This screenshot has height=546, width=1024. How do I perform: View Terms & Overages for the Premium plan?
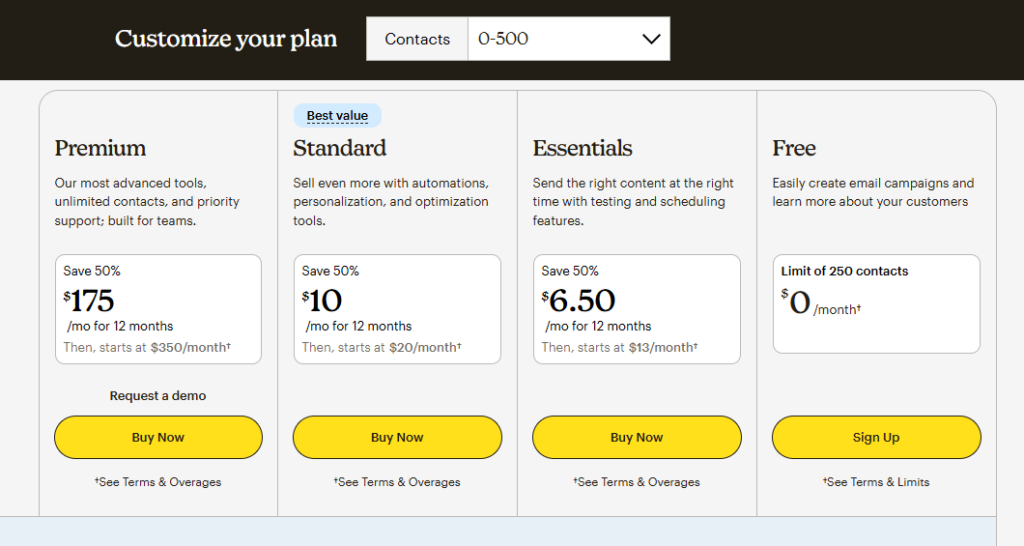point(158,482)
